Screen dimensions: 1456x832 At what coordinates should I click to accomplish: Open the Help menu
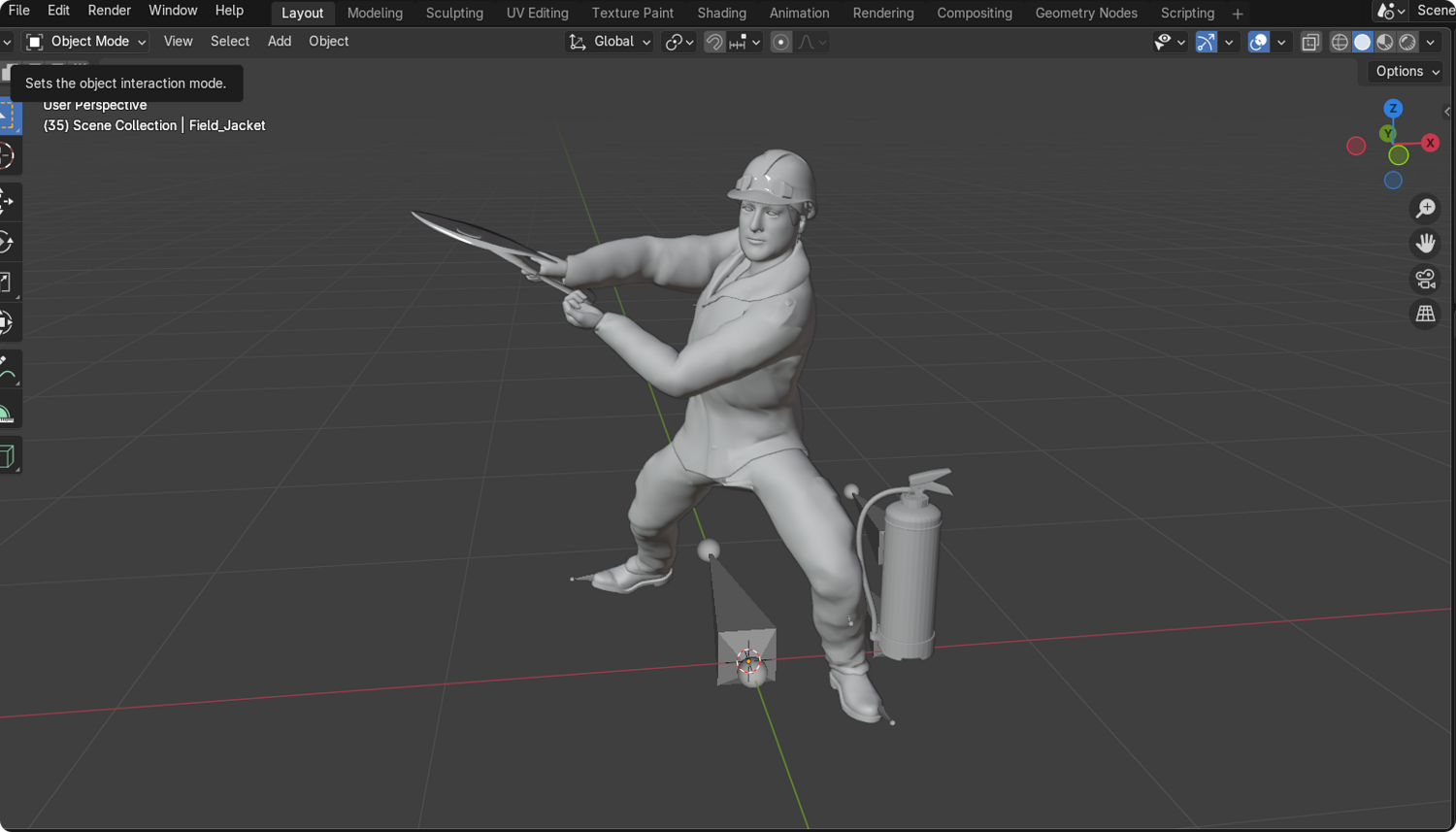229,11
